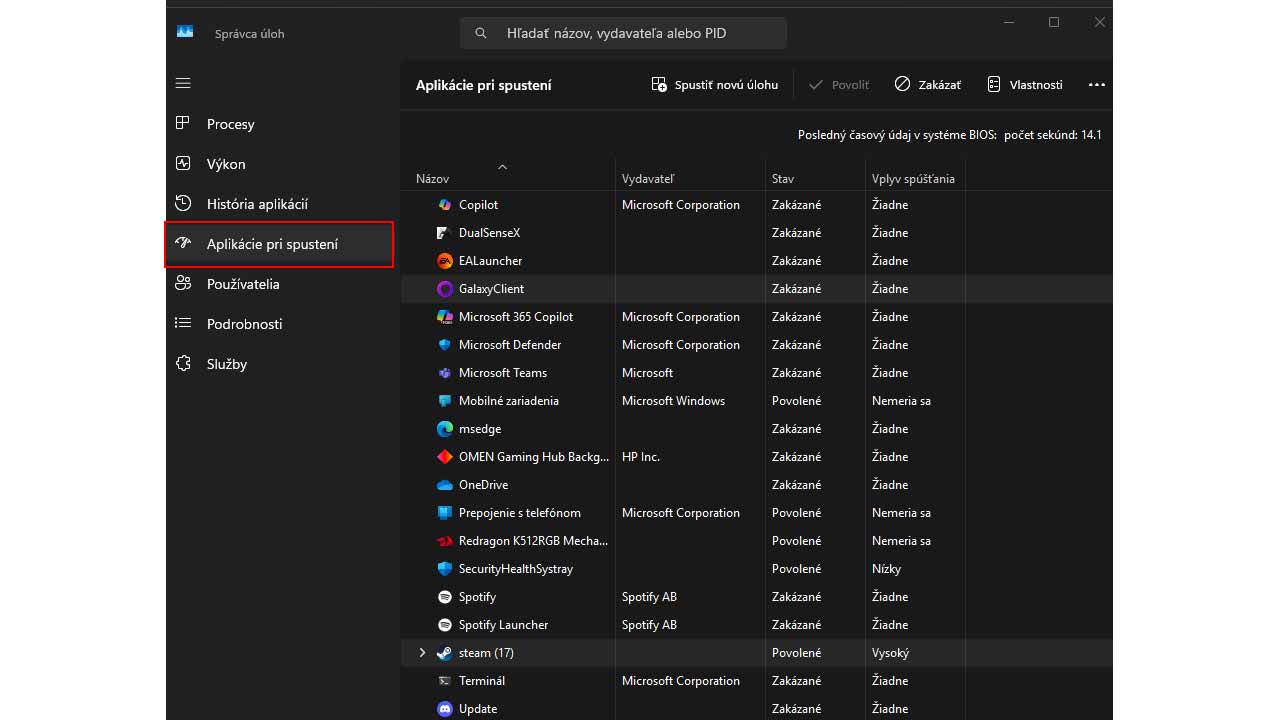Click the Spotify icon in the Spotify row
Viewport: 1280px width, 720px height.
pyautogui.click(x=445, y=597)
